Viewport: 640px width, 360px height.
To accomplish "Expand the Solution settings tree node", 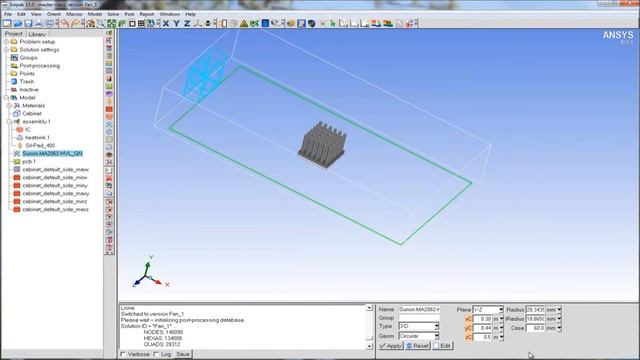I will (6, 50).
